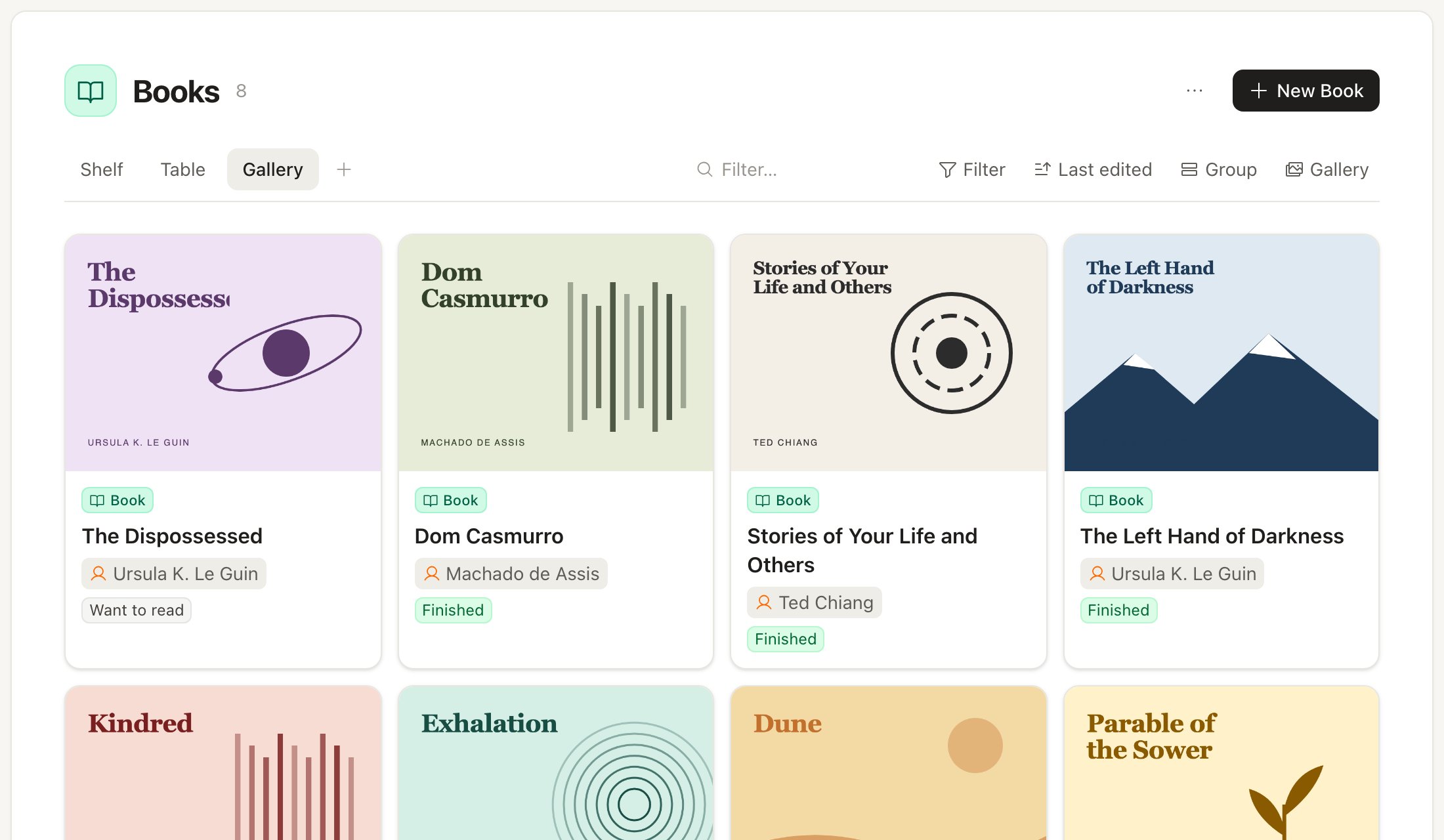The width and height of the screenshot is (1444, 840).
Task: Switch to the Table view tab
Action: coord(183,169)
